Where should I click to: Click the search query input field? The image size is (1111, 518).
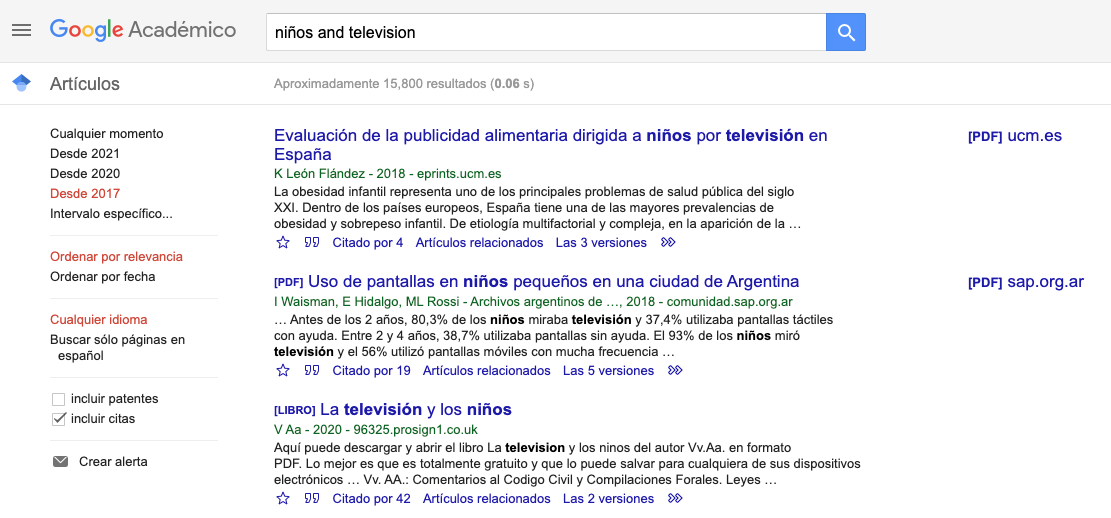tap(545, 32)
